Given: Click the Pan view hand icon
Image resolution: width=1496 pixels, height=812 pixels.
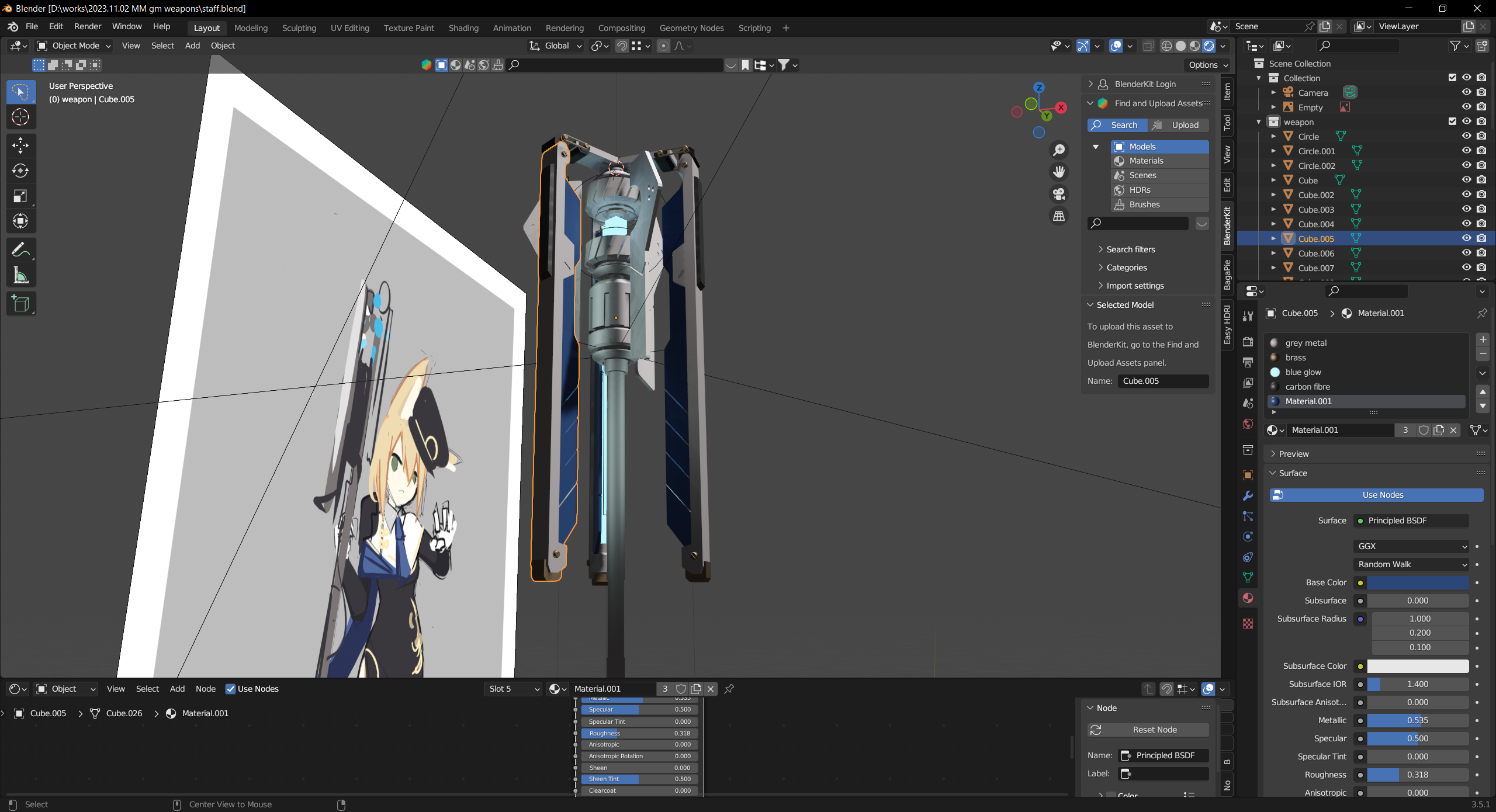Looking at the screenshot, I should (1059, 172).
